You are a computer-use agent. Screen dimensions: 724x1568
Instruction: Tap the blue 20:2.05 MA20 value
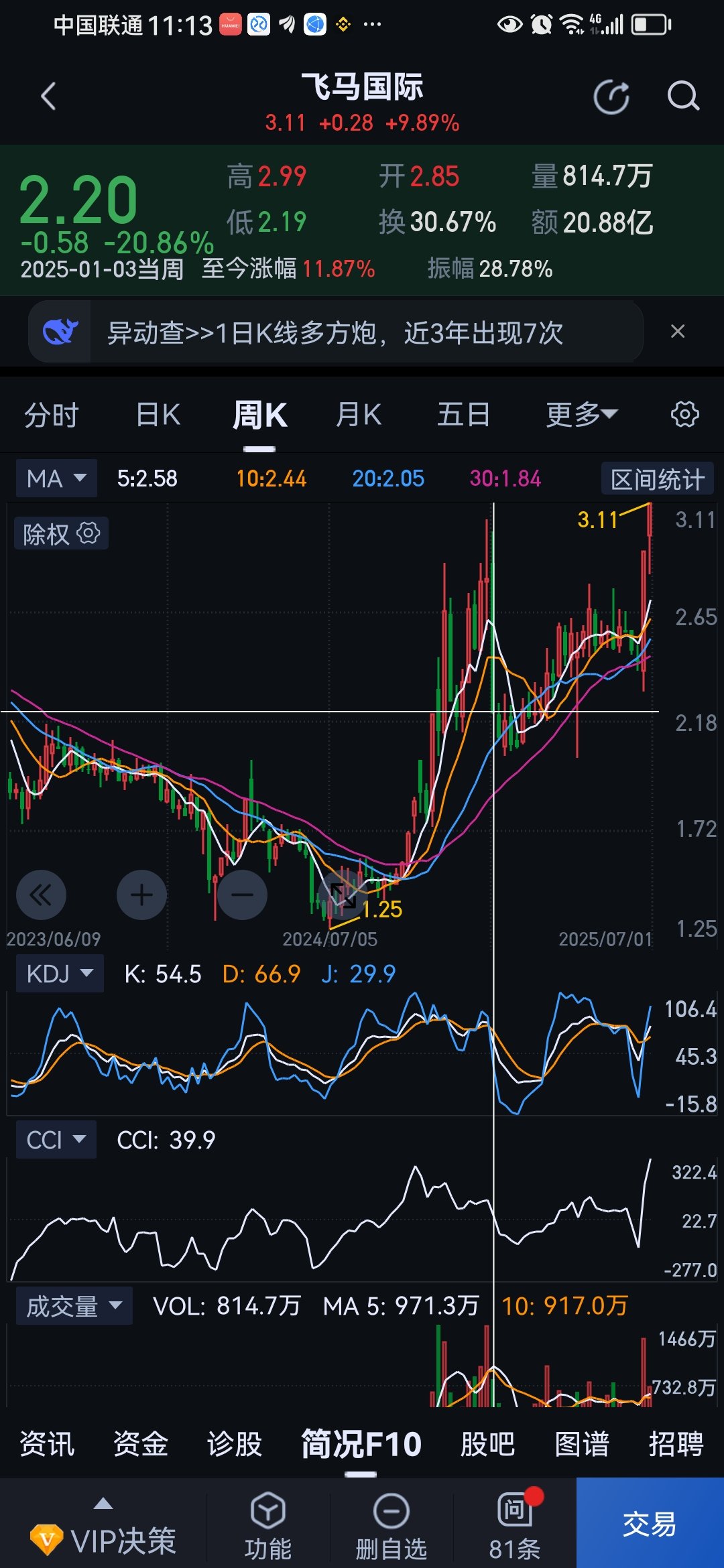click(x=388, y=478)
